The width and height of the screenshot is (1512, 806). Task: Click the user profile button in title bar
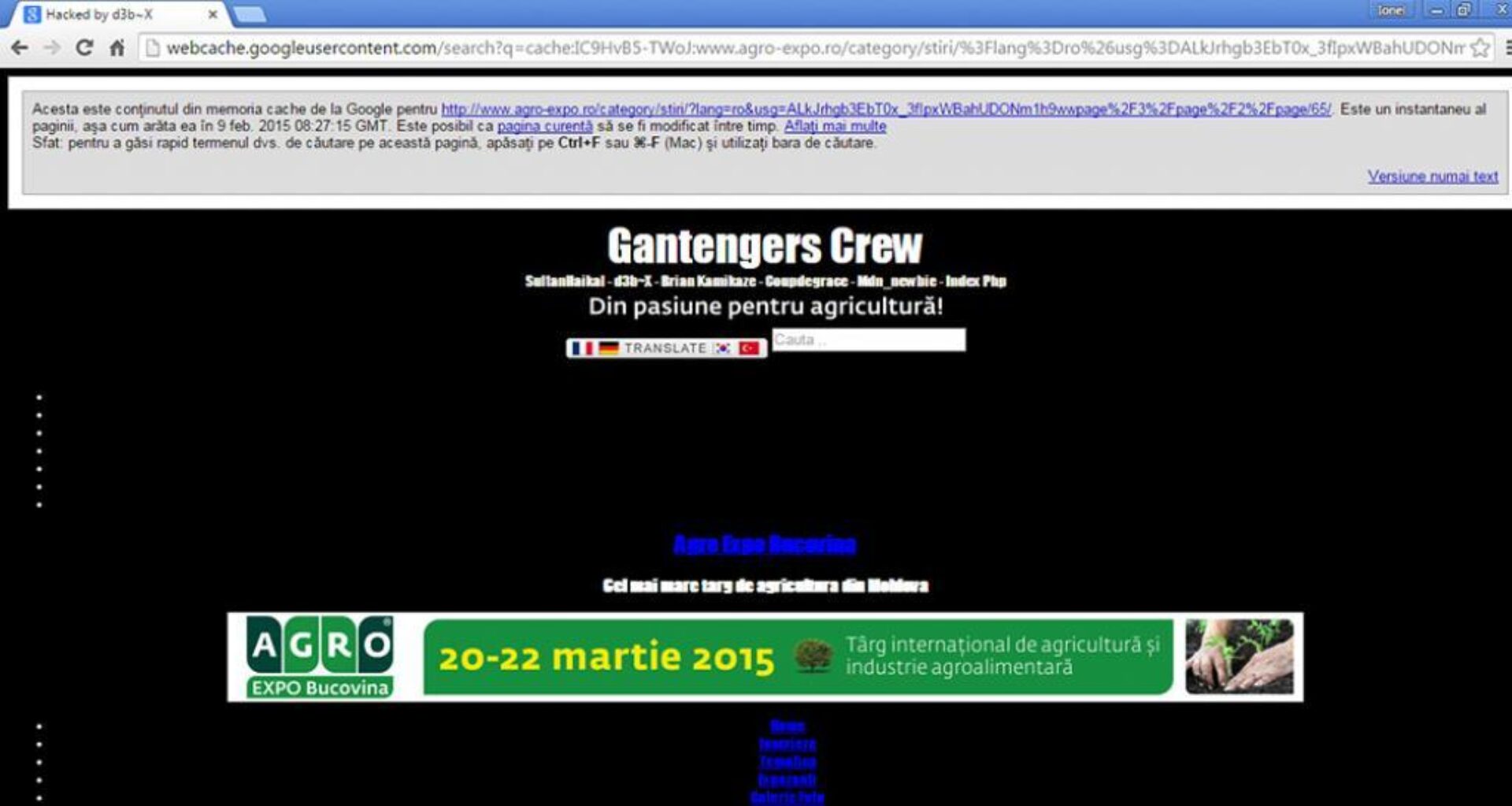pos(1391,10)
